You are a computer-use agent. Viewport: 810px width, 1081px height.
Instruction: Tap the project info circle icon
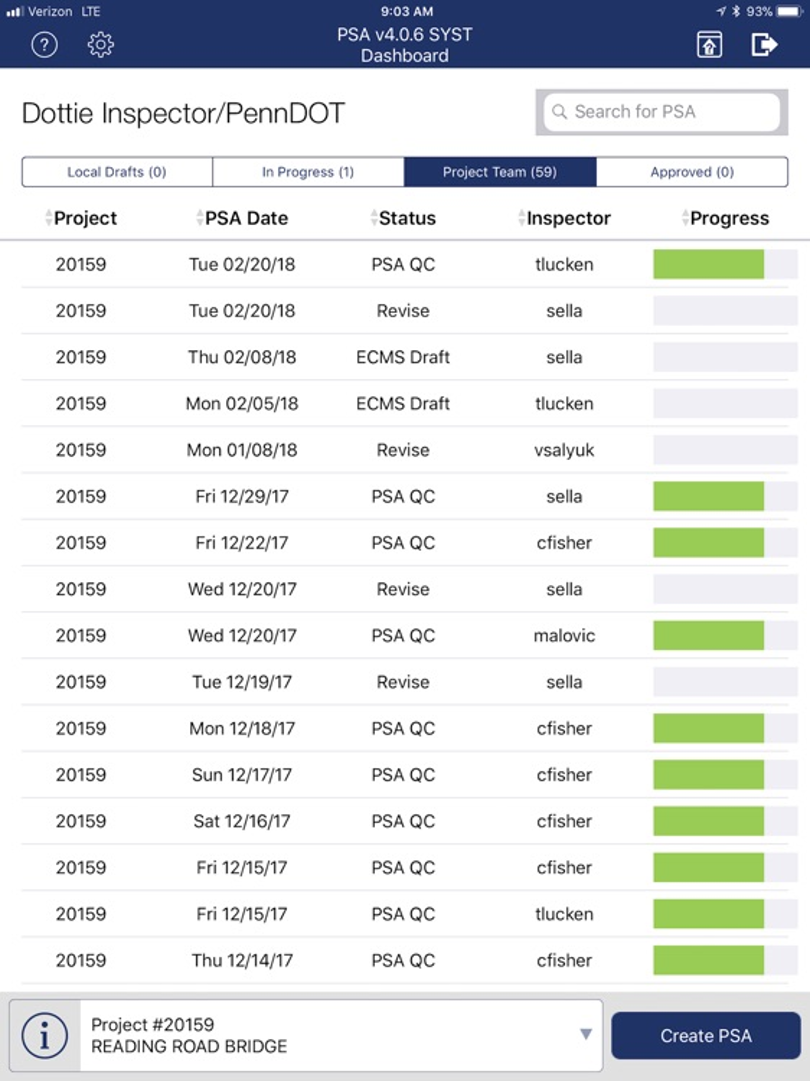[x=45, y=1035]
